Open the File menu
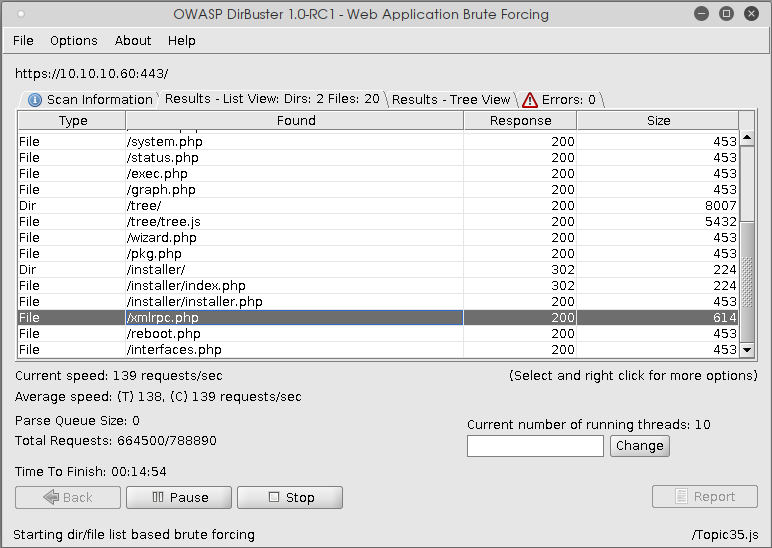The image size is (772, 548). (x=23, y=40)
